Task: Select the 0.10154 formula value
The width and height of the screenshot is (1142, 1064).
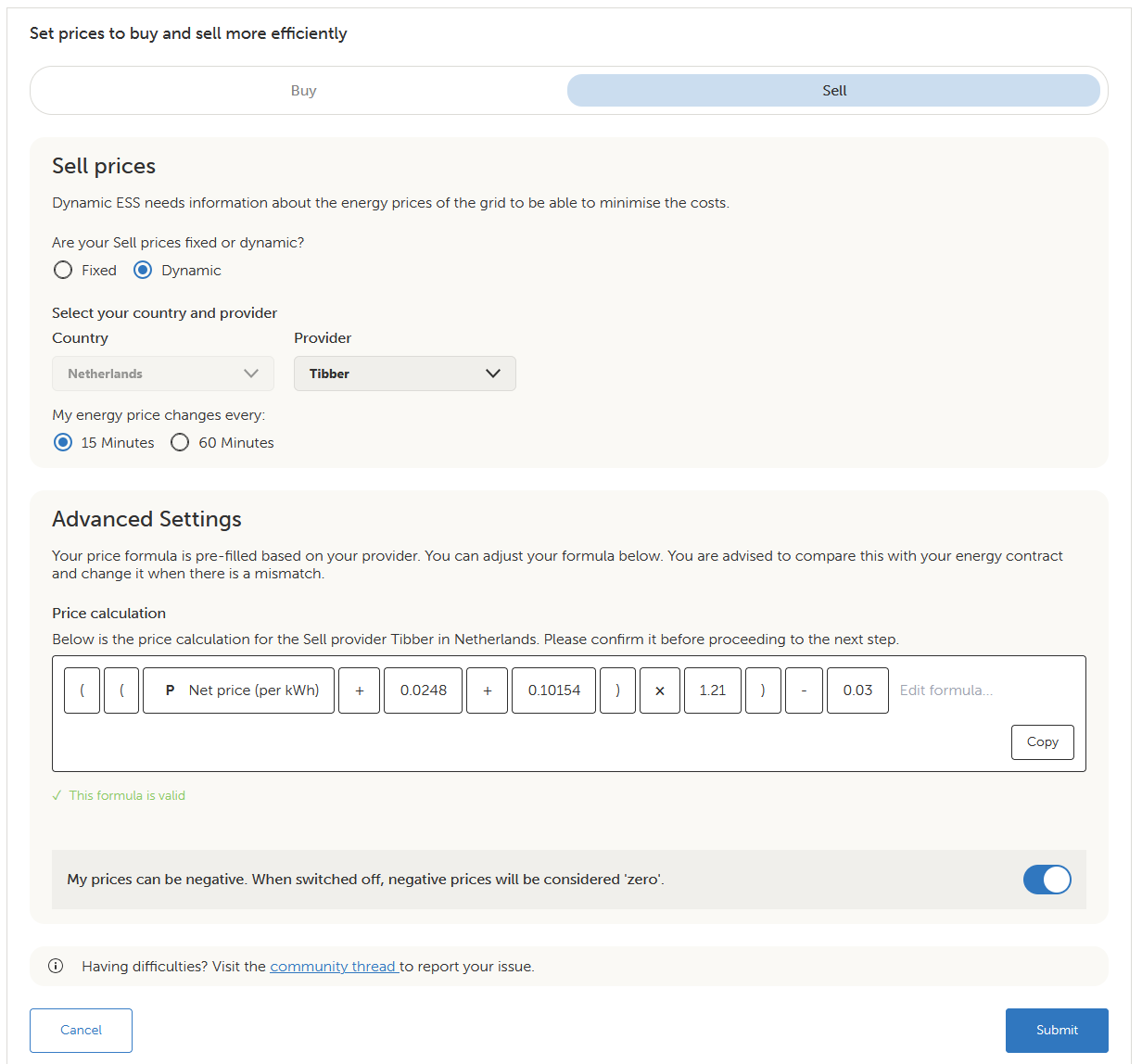Action: point(554,690)
